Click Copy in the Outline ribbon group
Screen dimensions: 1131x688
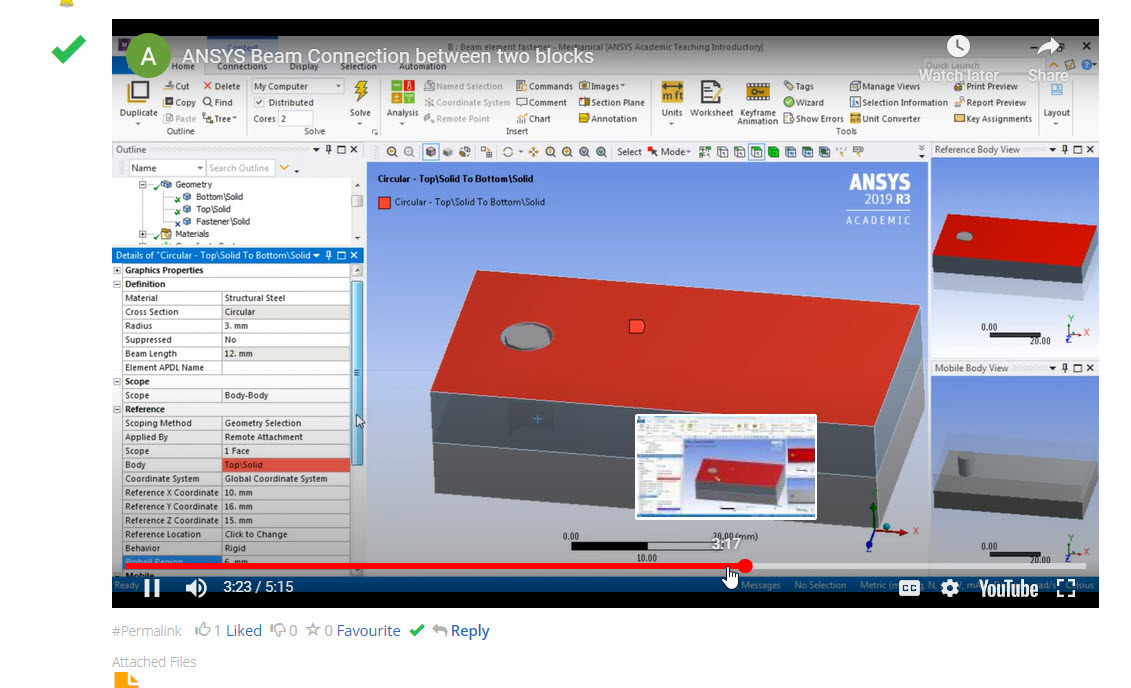click(x=180, y=102)
